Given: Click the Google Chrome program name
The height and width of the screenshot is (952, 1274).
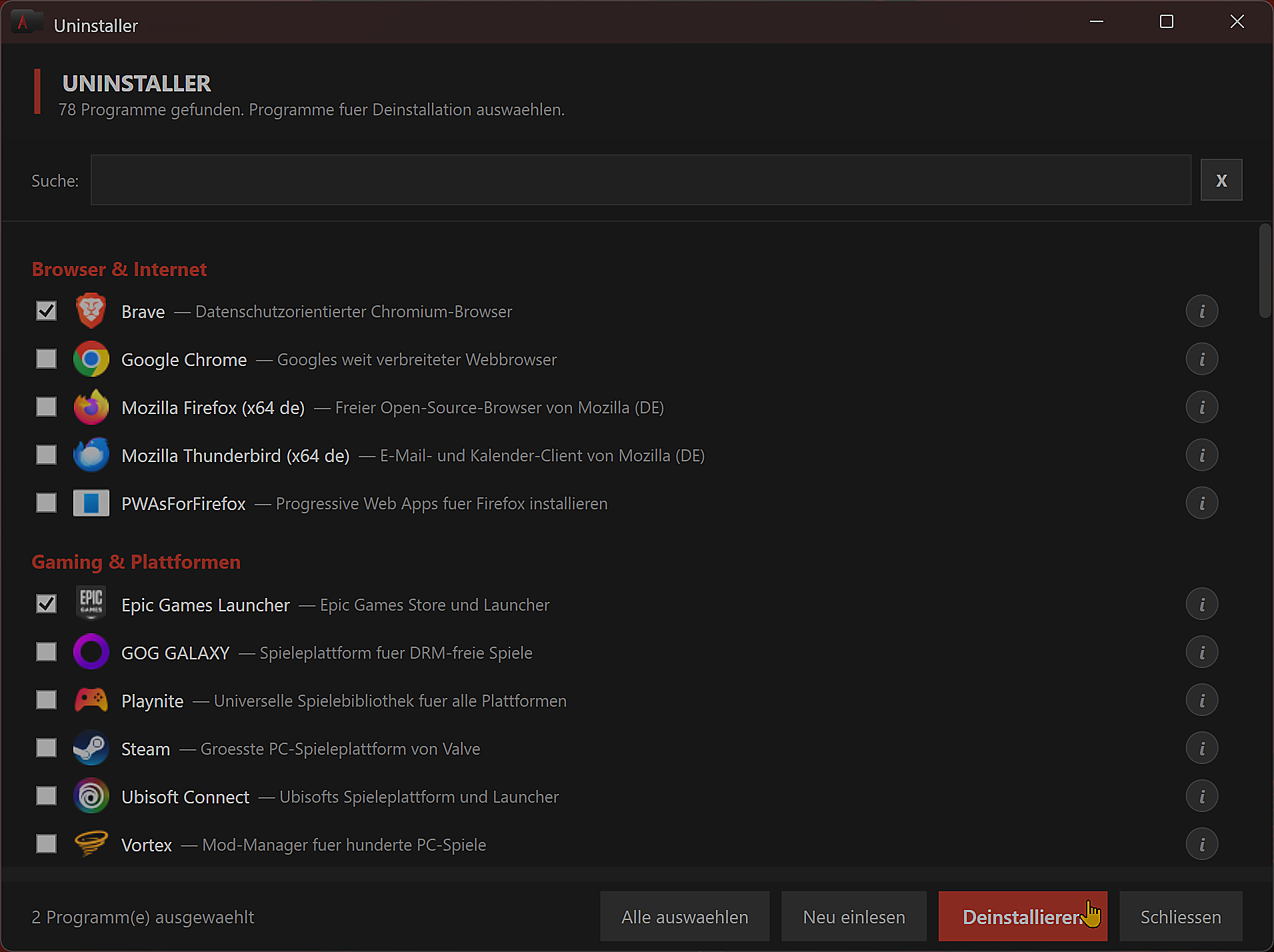Looking at the screenshot, I should (x=184, y=360).
